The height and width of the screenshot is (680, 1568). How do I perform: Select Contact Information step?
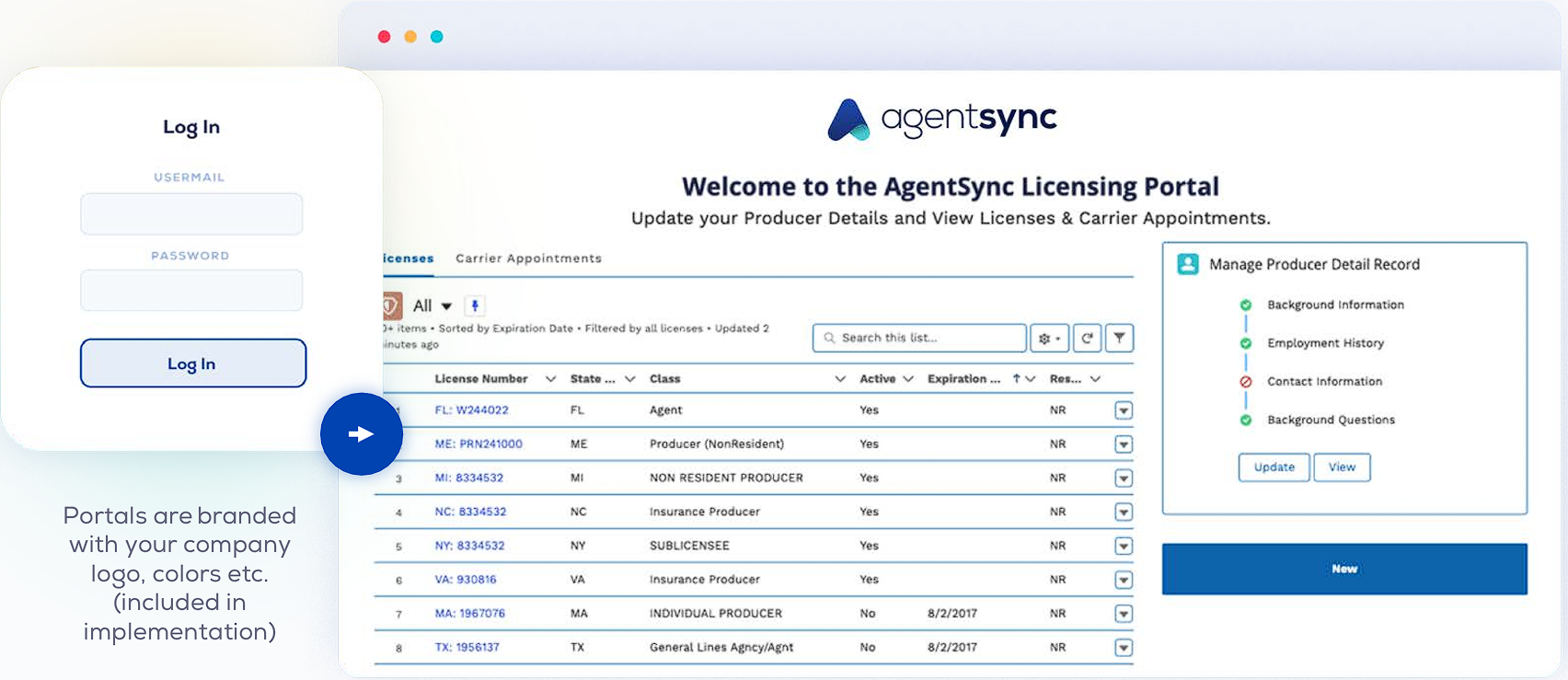point(1324,382)
